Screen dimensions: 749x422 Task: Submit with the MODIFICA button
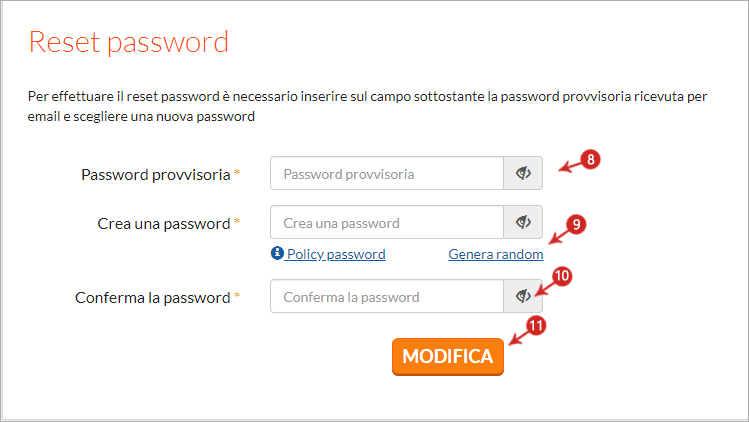(448, 357)
